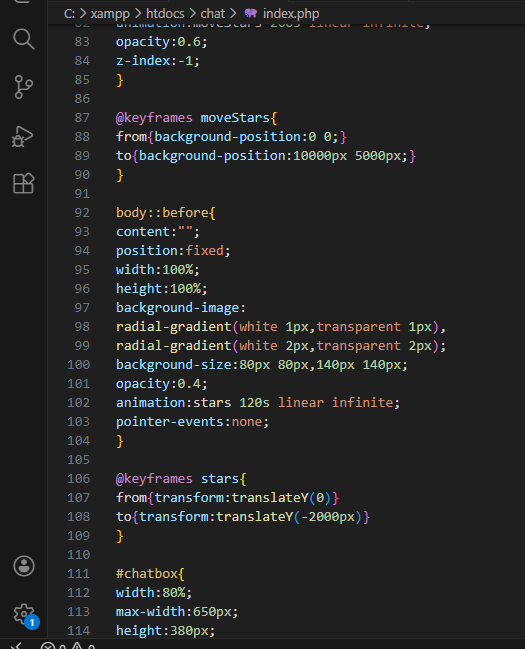Open the Extensions view
Screen dimensions: 525x649
click(24, 183)
